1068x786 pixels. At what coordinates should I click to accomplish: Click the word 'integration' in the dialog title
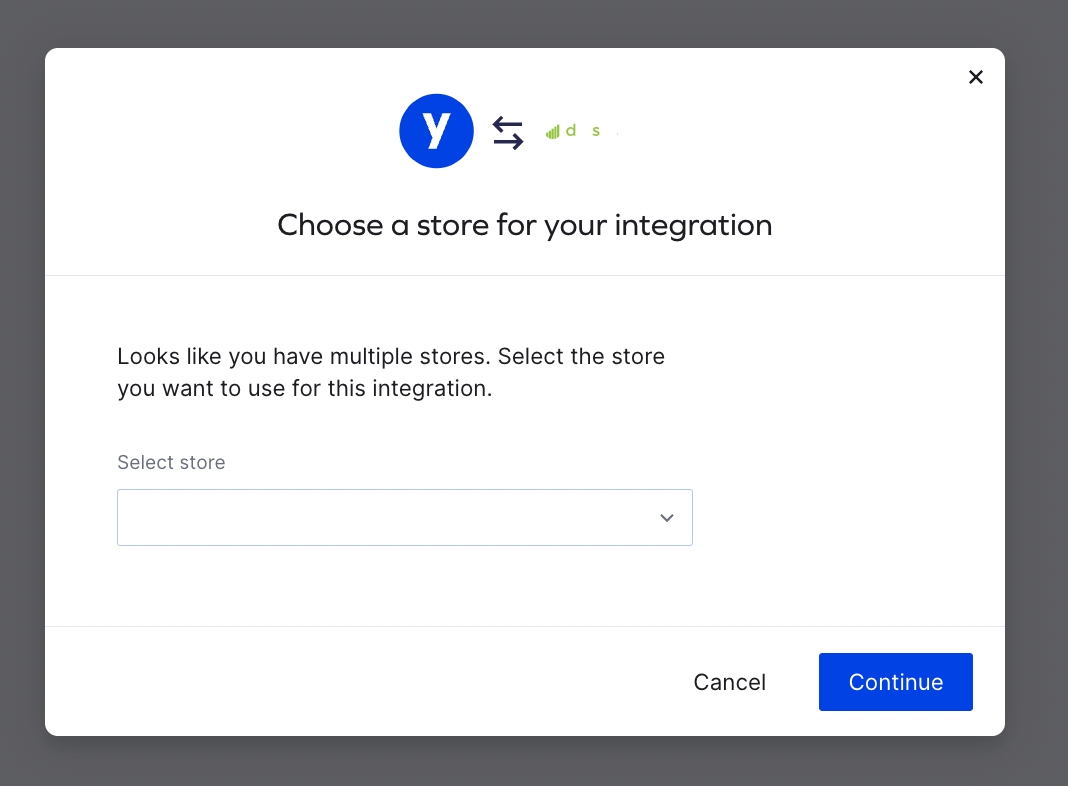(x=693, y=225)
